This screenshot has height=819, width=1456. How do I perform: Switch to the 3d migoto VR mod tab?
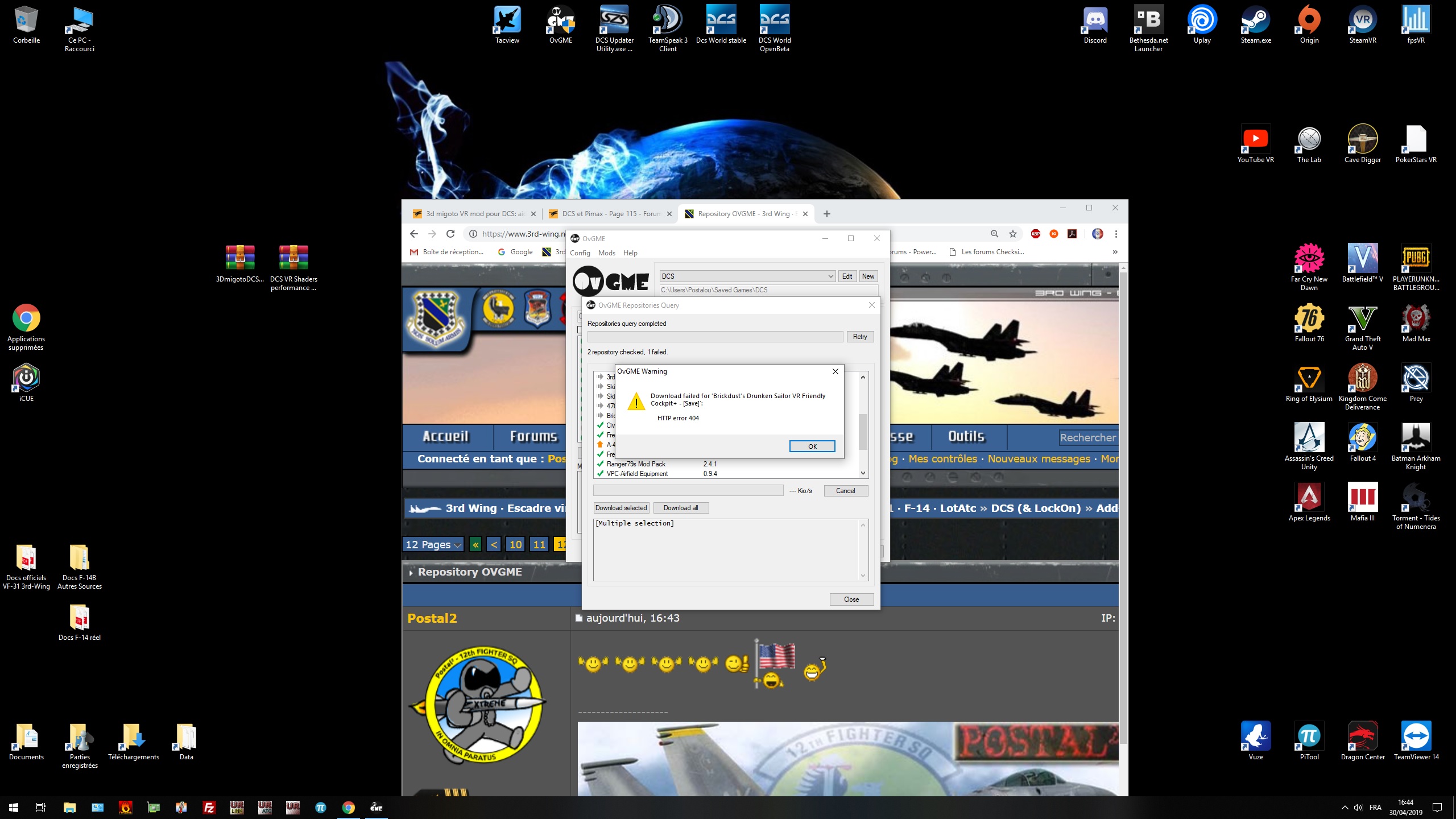click(x=474, y=214)
